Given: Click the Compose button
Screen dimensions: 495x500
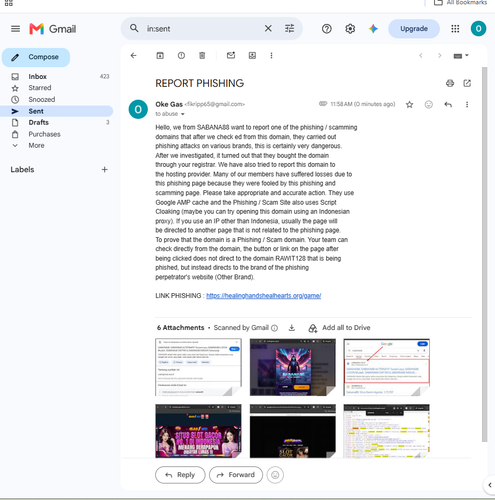Looking at the screenshot, I should (x=36, y=57).
